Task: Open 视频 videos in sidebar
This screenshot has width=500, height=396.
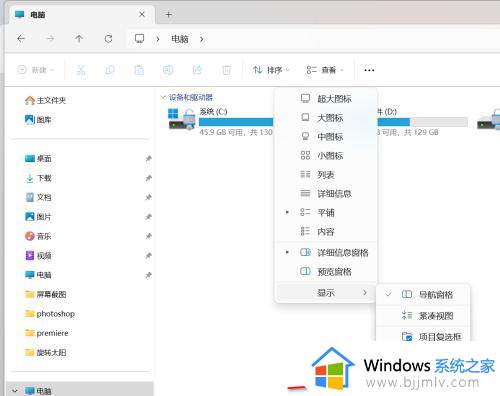Action: coord(38,255)
